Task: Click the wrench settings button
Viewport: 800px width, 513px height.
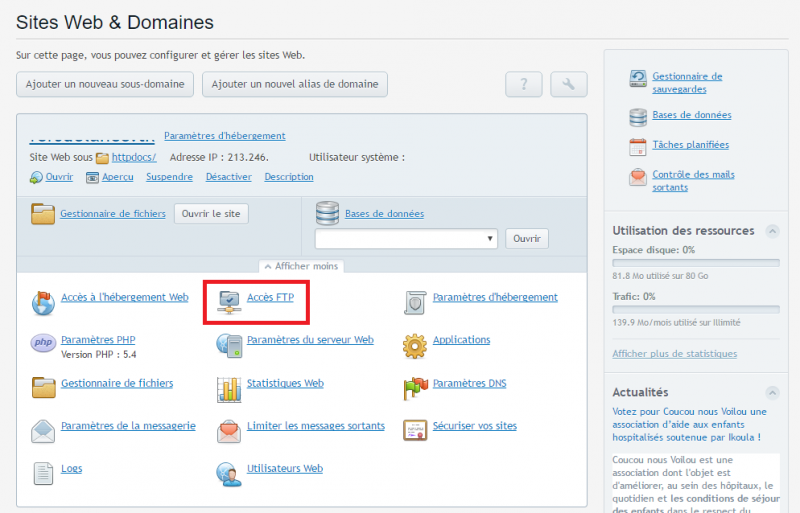Action: (569, 84)
